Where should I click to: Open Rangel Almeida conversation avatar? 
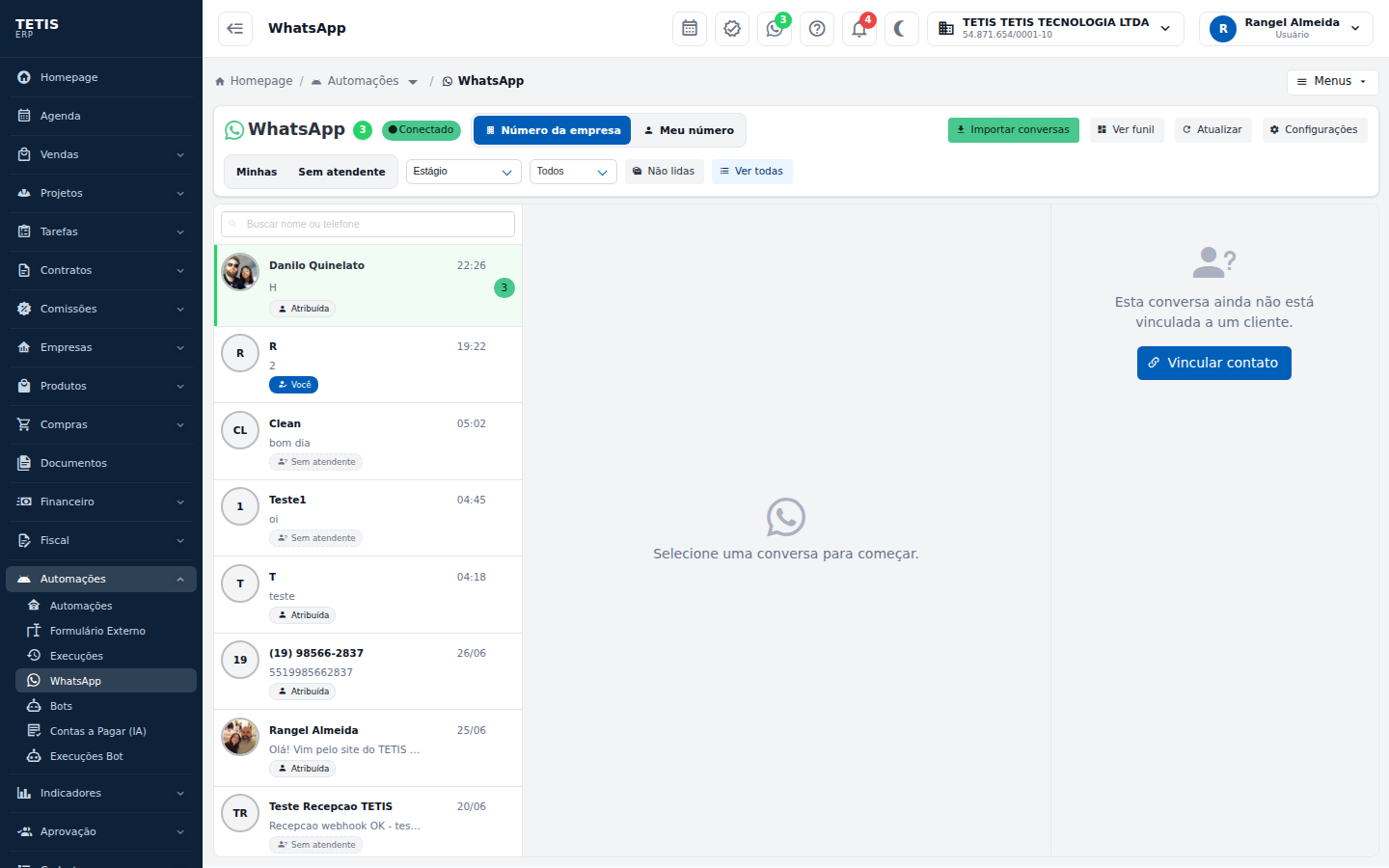240,737
